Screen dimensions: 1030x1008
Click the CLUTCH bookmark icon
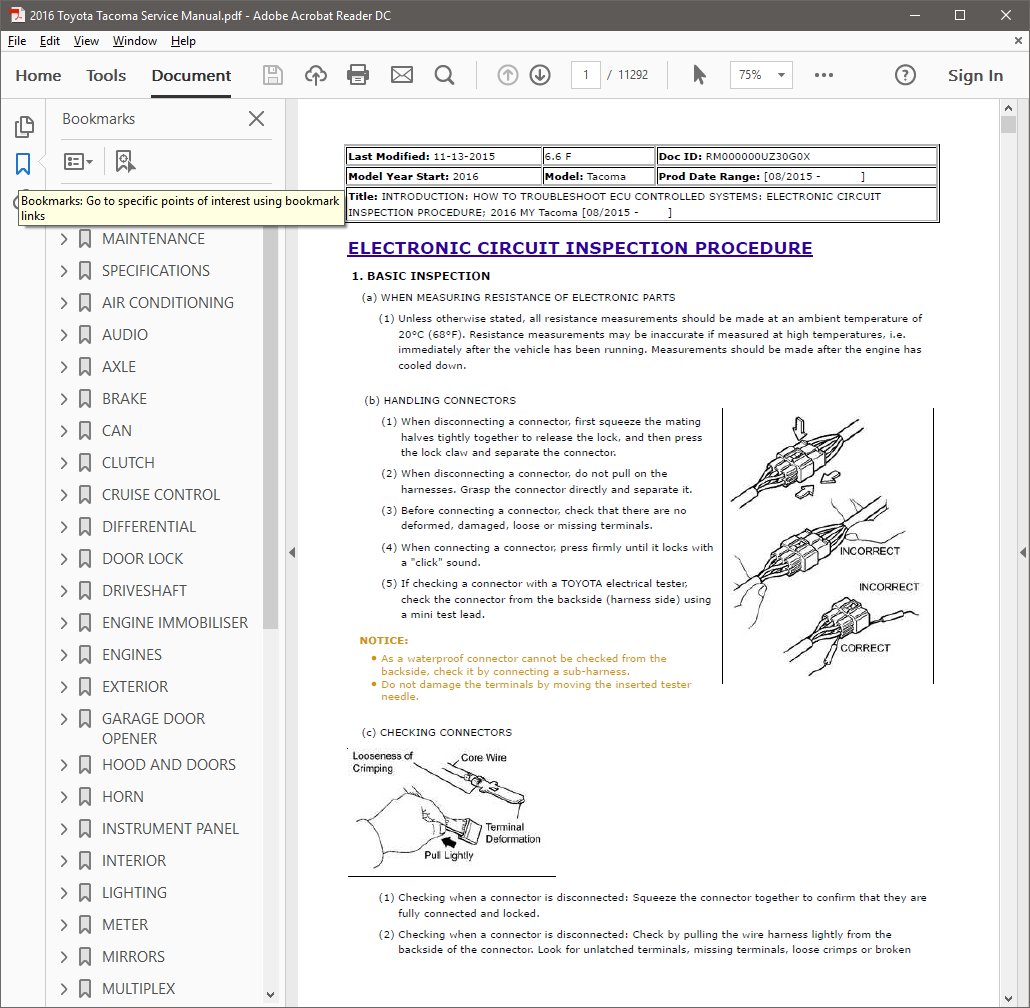click(85, 462)
